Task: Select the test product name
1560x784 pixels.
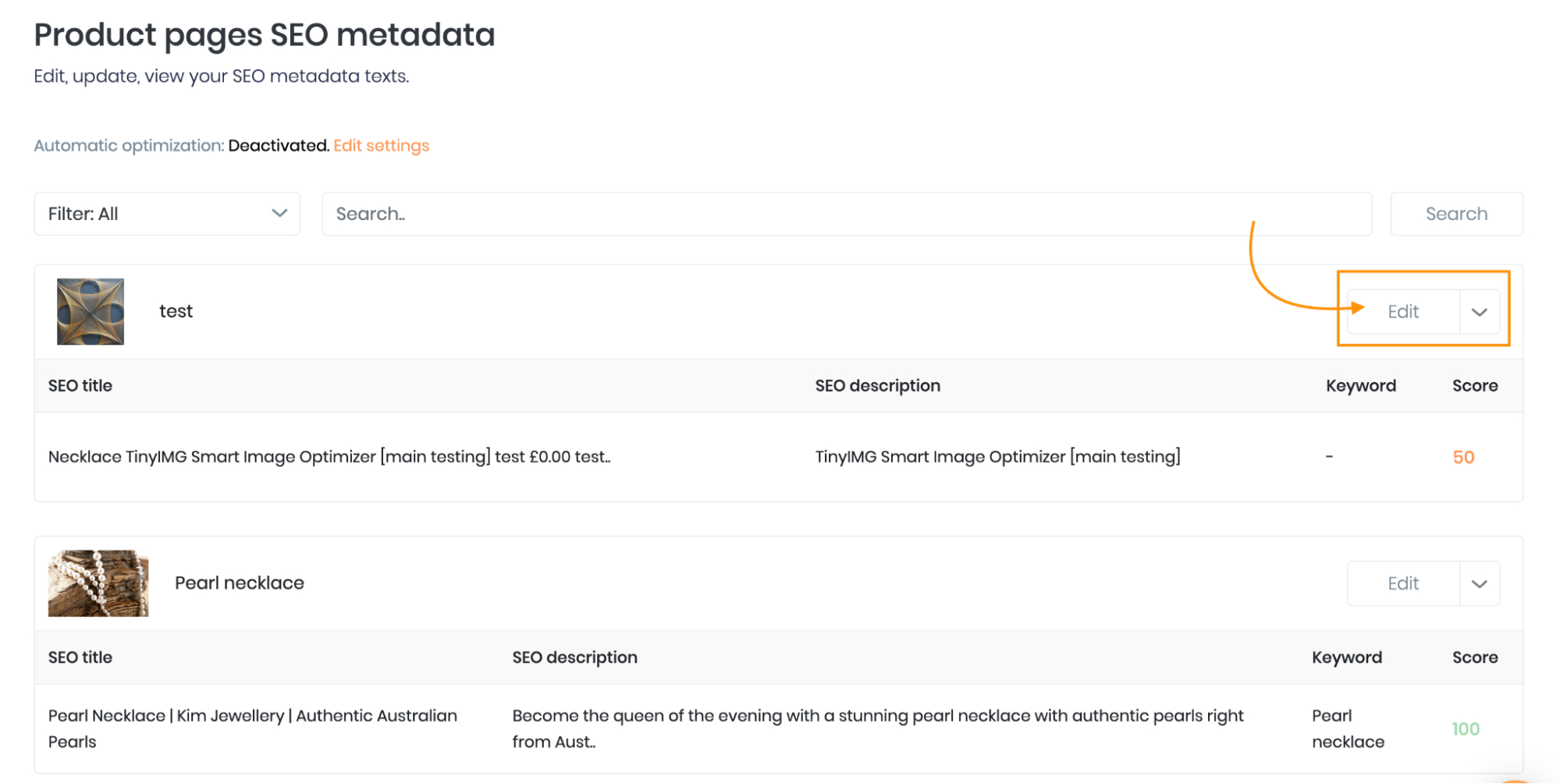Action: [176, 311]
